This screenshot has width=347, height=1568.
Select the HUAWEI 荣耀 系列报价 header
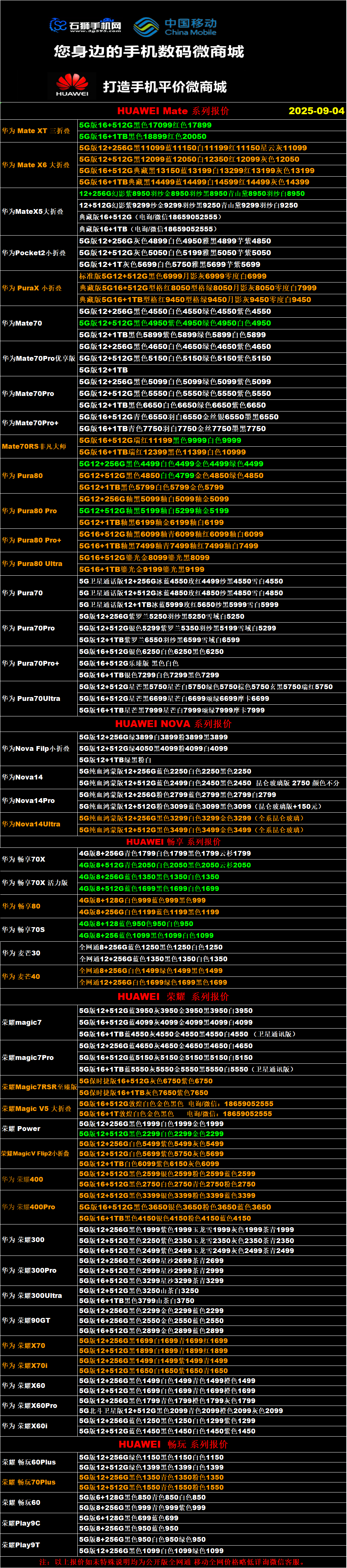coord(173,996)
